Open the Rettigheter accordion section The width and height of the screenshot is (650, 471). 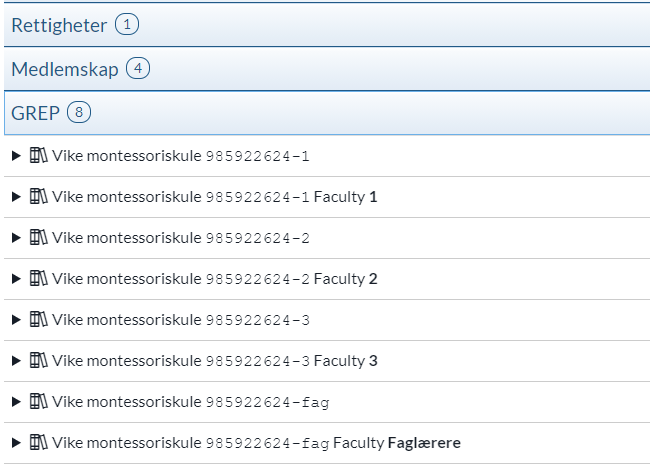pyautogui.click(x=59, y=25)
